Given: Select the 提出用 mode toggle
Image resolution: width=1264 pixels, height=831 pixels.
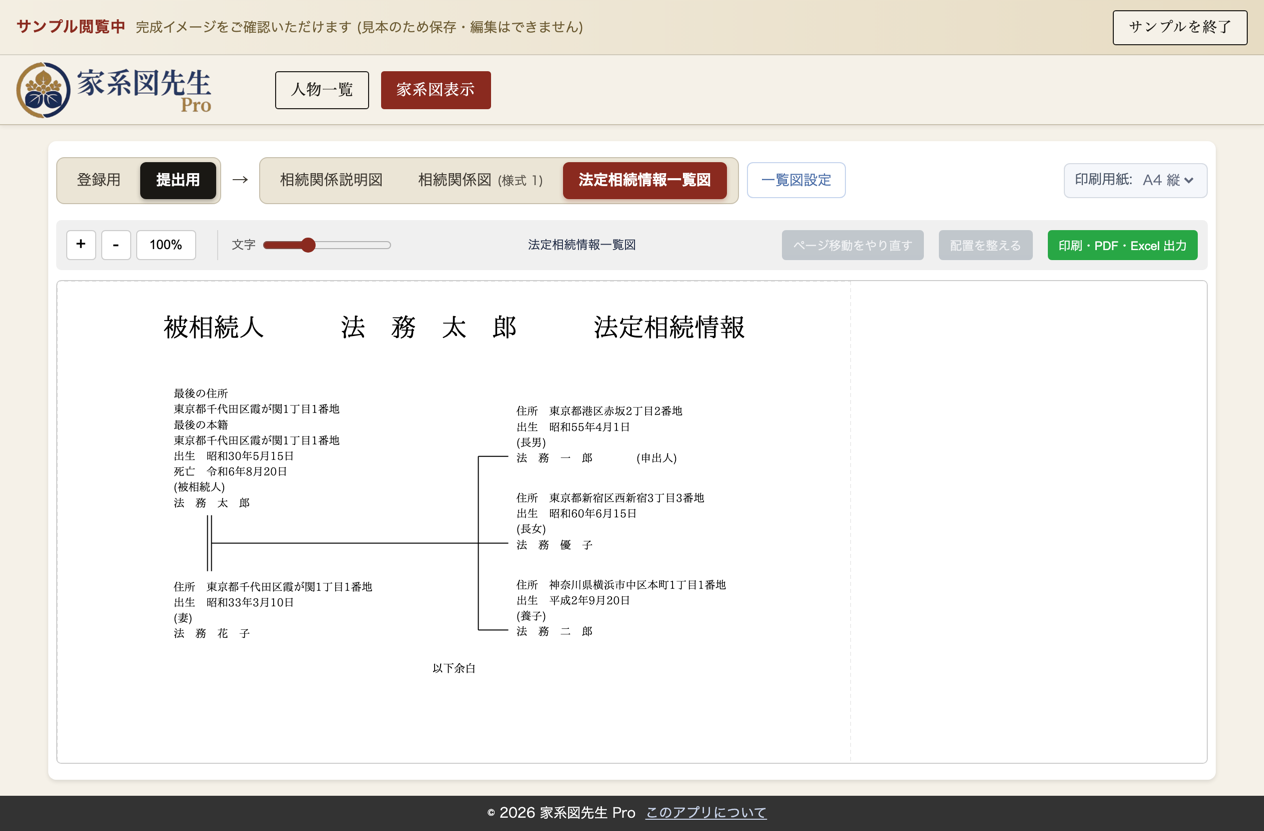Looking at the screenshot, I should pos(178,180).
